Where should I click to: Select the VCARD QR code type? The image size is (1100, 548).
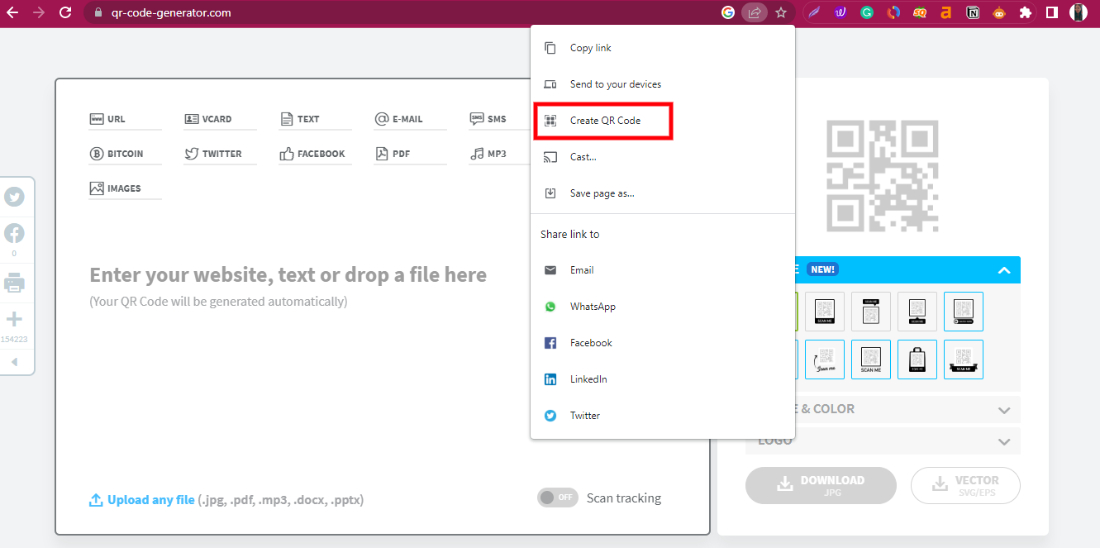(x=220, y=119)
